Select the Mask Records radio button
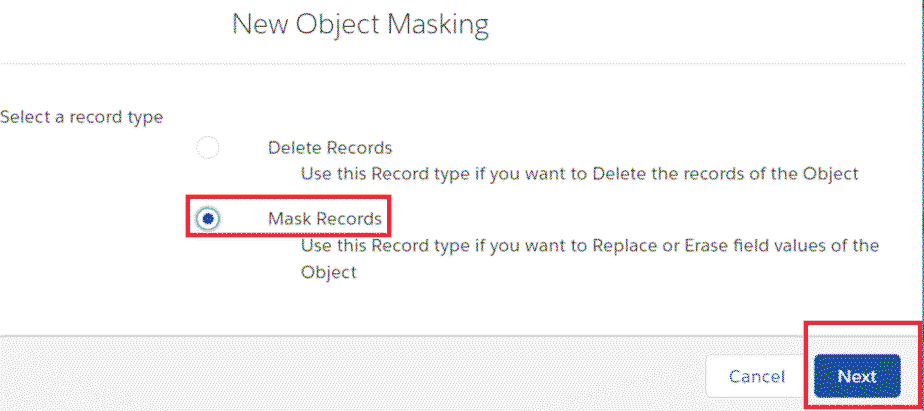924x411 pixels. point(208,219)
